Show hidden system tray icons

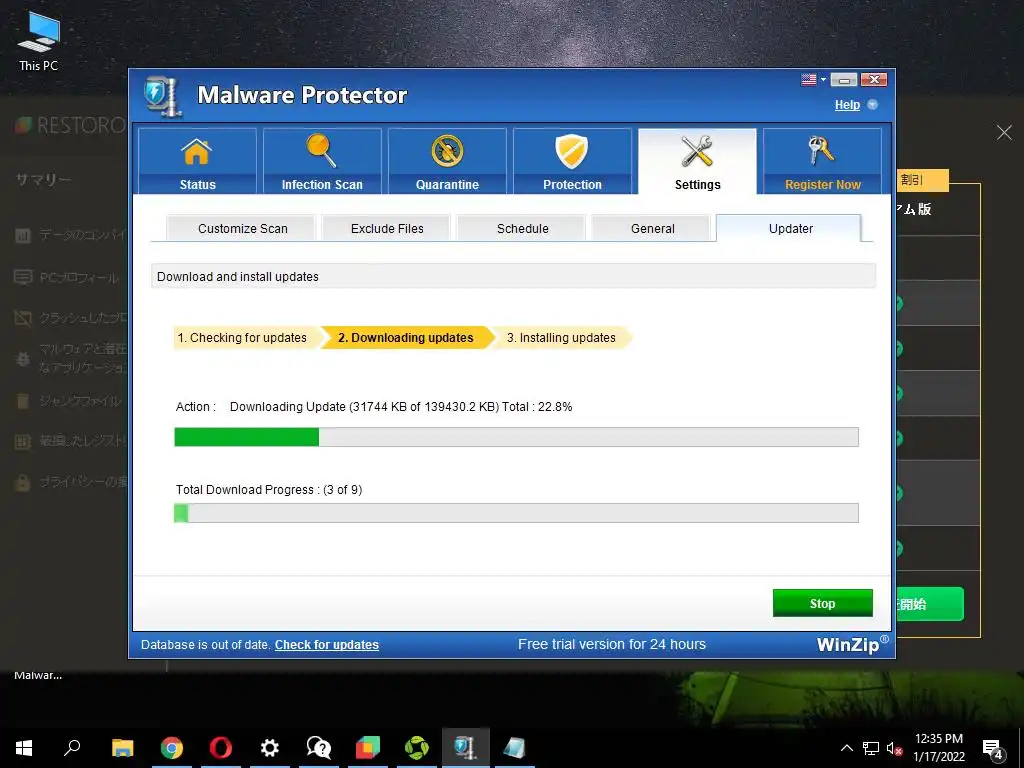[846, 748]
